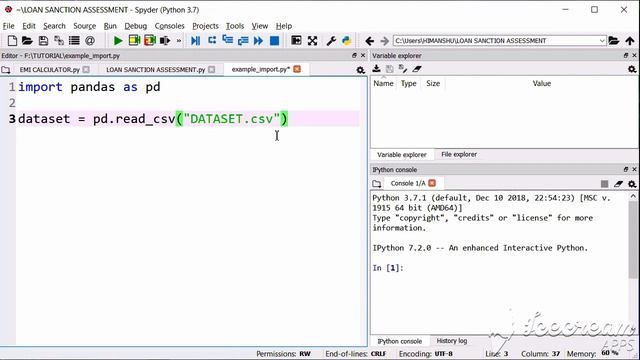Expand hidden run toolbar items chevron
The height and width of the screenshot is (360, 640).
coord(178,40)
